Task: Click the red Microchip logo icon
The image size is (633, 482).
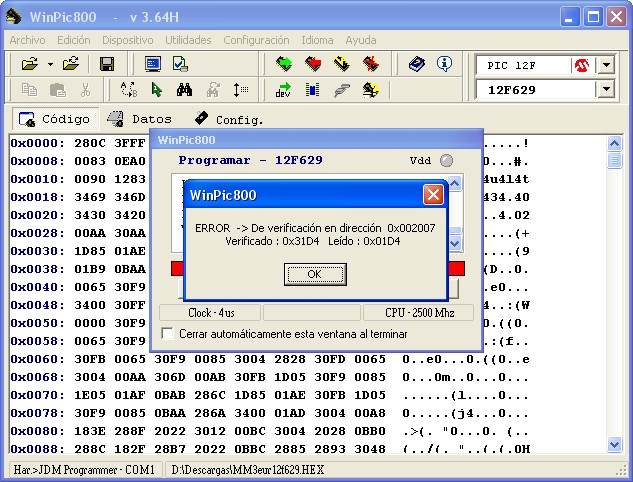Action: click(x=581, y=65)
